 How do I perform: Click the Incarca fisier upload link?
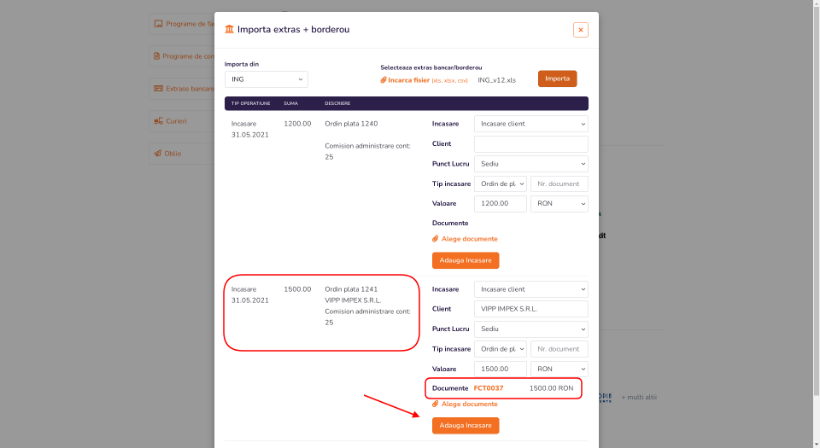click(408, 79)
